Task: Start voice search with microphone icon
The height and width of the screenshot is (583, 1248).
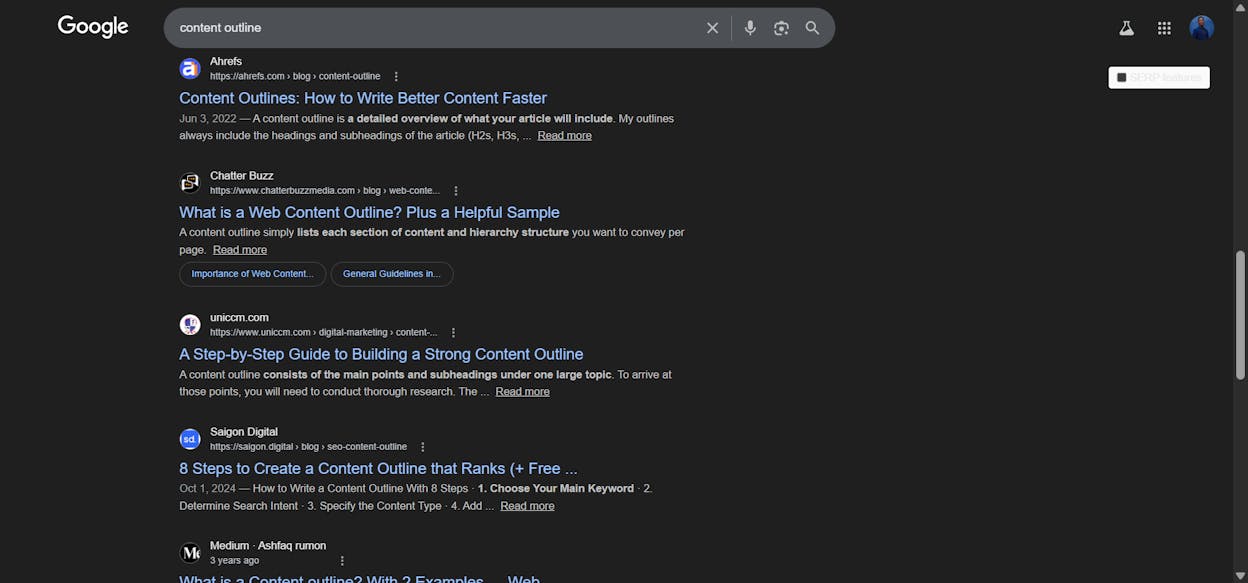Action: 750,28
